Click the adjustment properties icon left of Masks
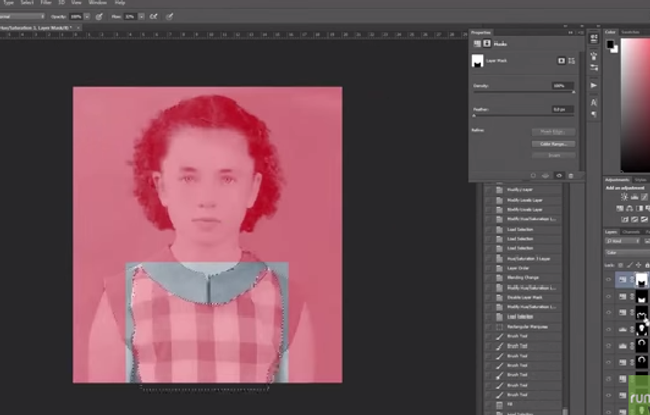 477,44
